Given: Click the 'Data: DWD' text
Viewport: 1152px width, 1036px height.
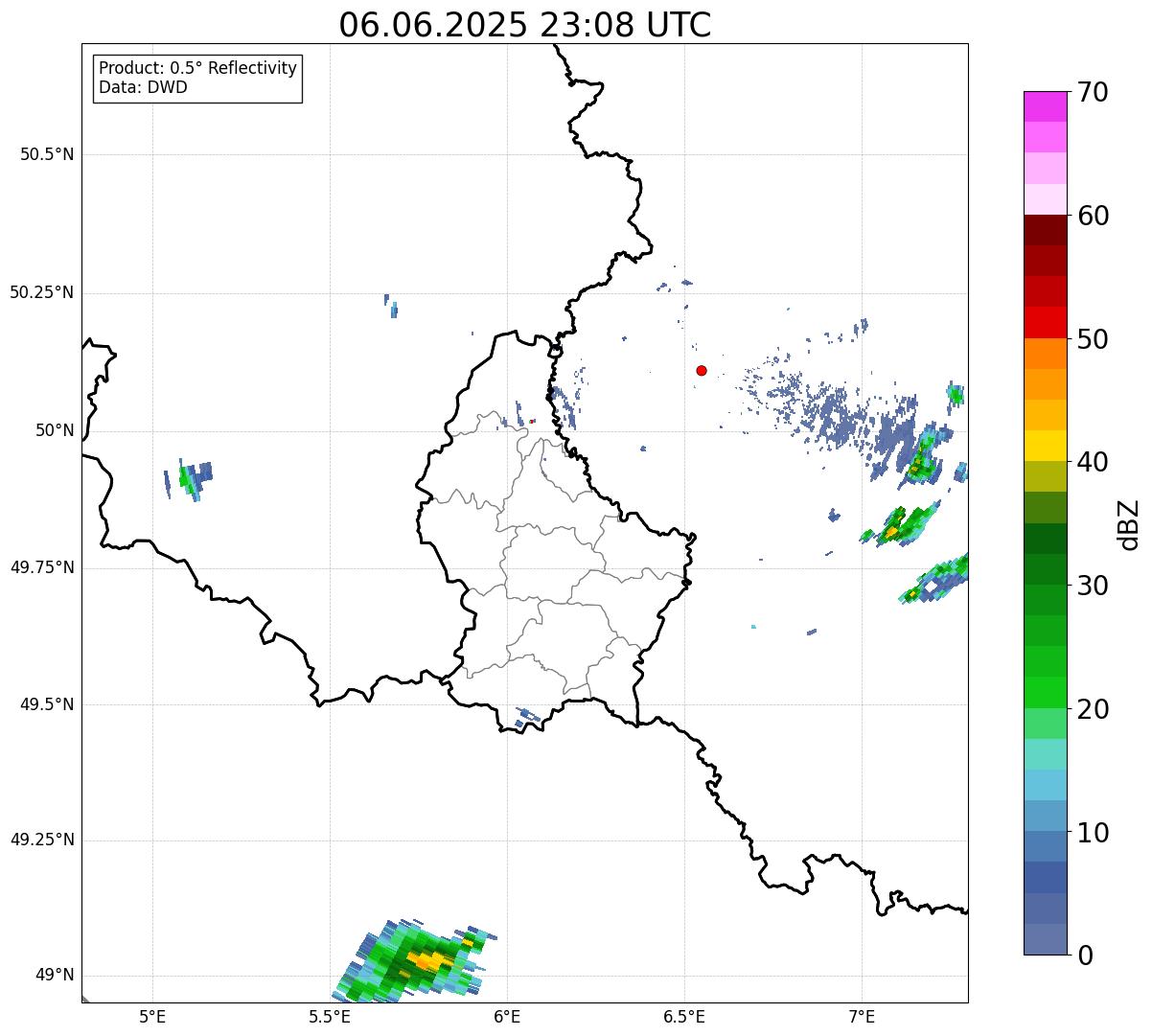Looking at the screenshot, I should tap(143, 87).
